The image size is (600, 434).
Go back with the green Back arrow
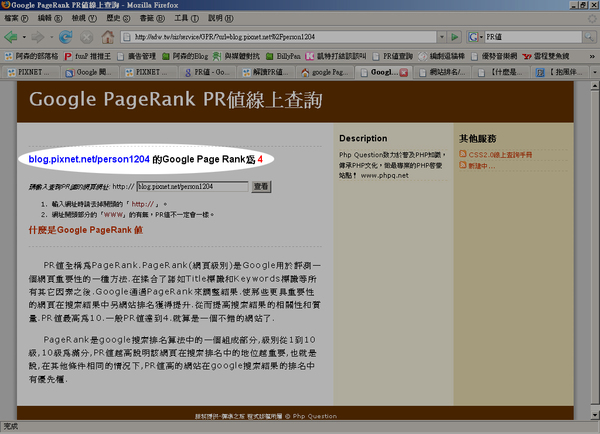pyautogui.click(x=11, y=37)
